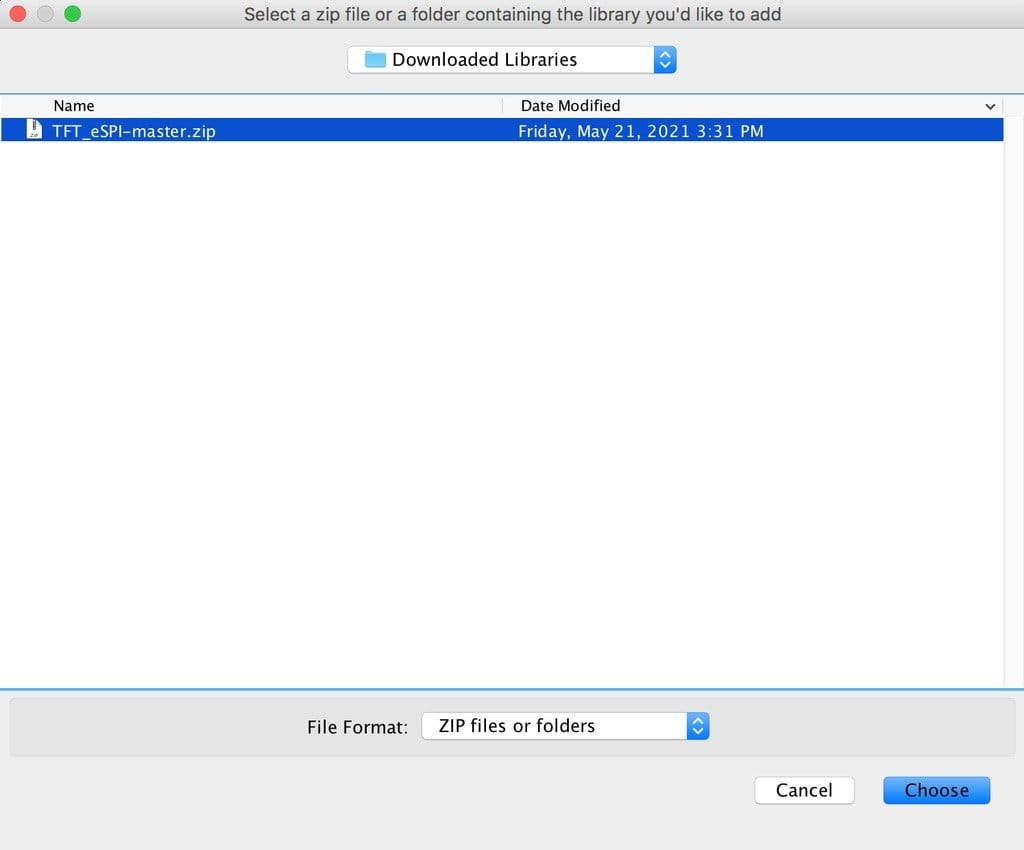Select the TFT_eSPI-master.zip file name
1024x850 pixels.
pos(134,131)
